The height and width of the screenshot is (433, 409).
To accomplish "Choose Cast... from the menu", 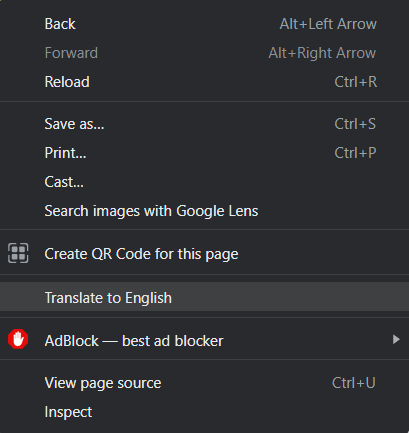I will coord(204,182).
